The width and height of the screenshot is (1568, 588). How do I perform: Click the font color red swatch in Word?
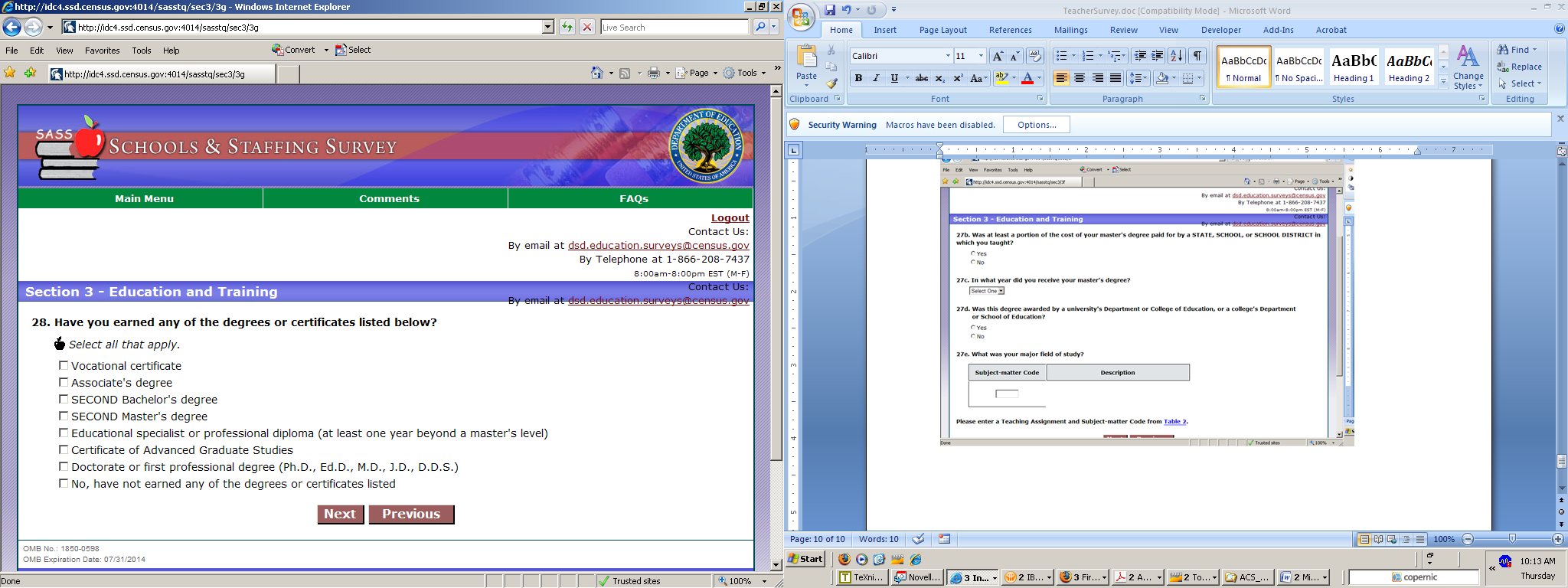click(x=1027, y=78)
